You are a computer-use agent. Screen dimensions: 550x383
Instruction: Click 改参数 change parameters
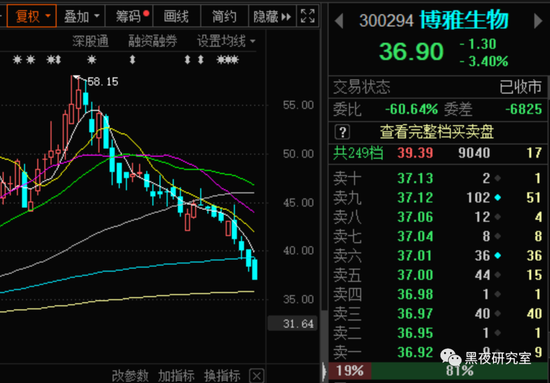(x=130, y=376)
